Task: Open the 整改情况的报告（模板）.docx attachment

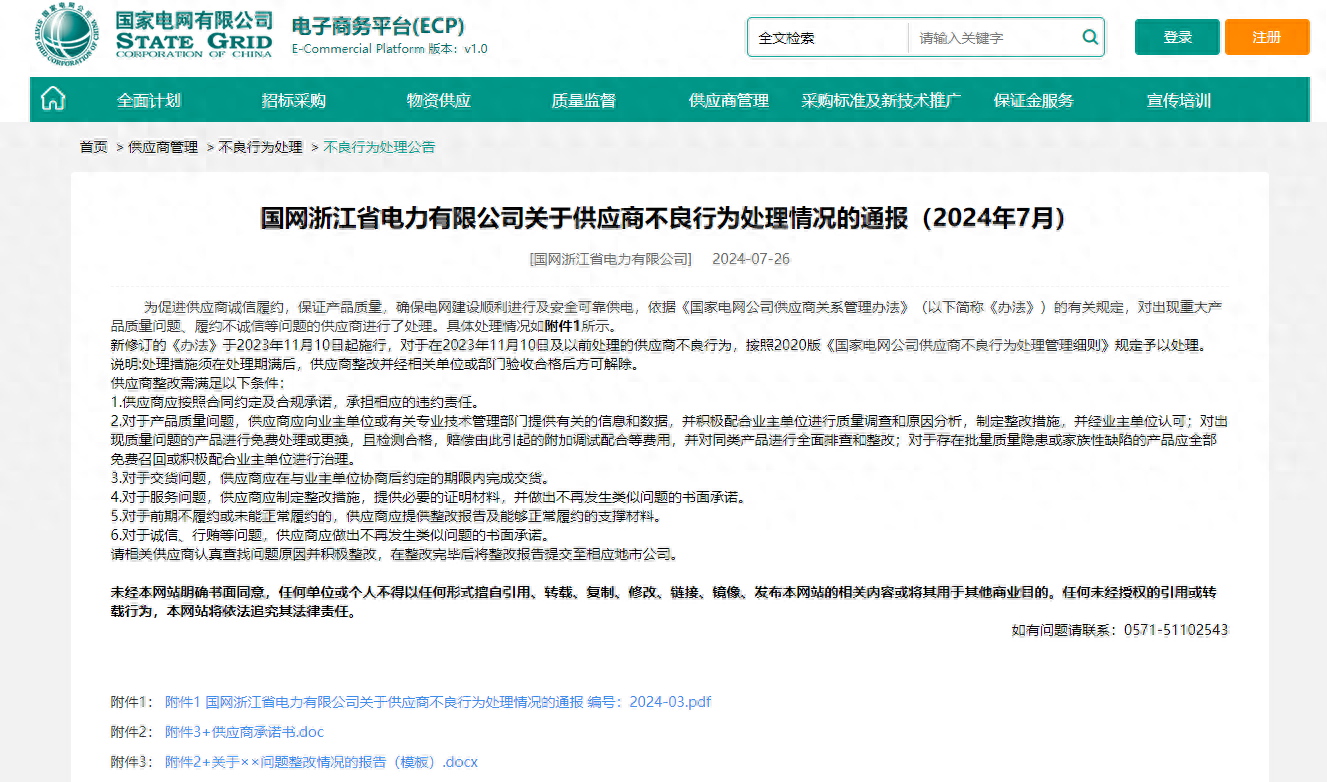Action: [x=322, y=762]
